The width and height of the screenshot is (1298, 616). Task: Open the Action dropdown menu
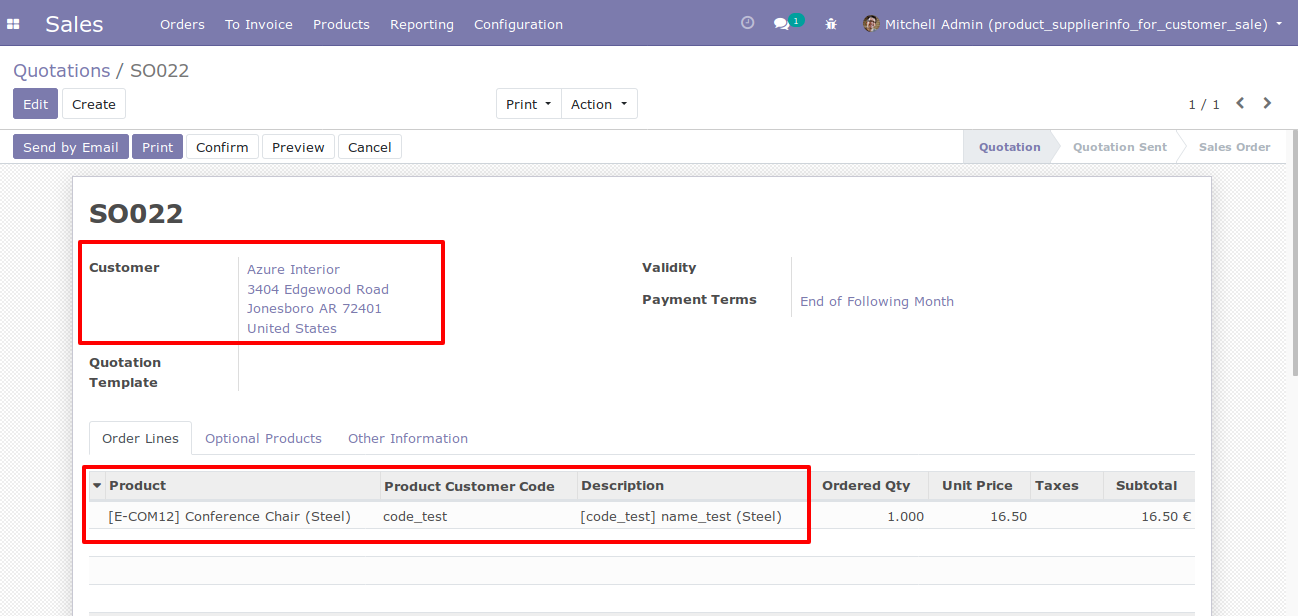pyautogui.click(x=599, y=103)
